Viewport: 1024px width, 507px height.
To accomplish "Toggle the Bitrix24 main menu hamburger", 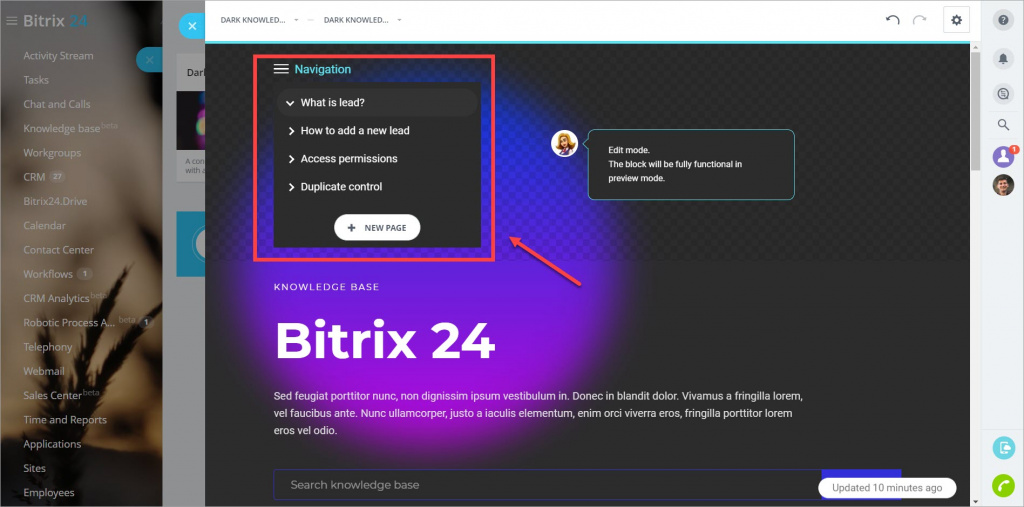I will click(11, 21).
